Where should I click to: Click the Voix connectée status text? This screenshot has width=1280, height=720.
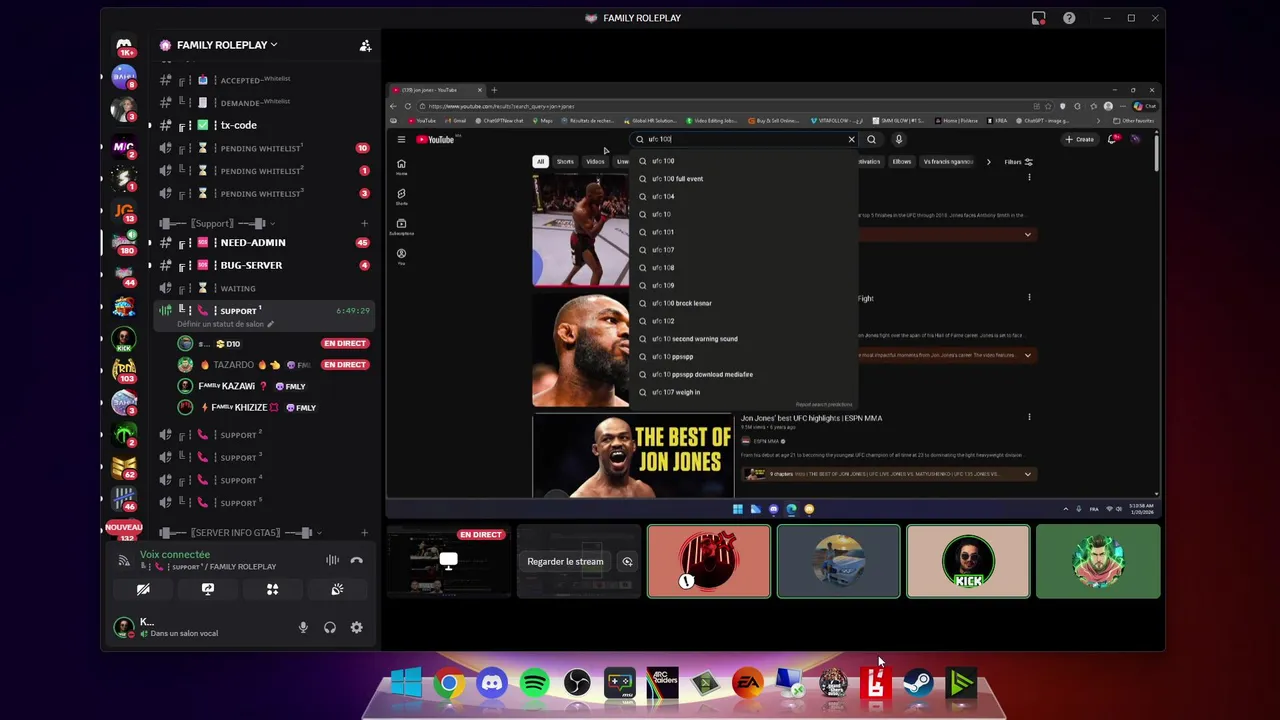tap(175, 554)
